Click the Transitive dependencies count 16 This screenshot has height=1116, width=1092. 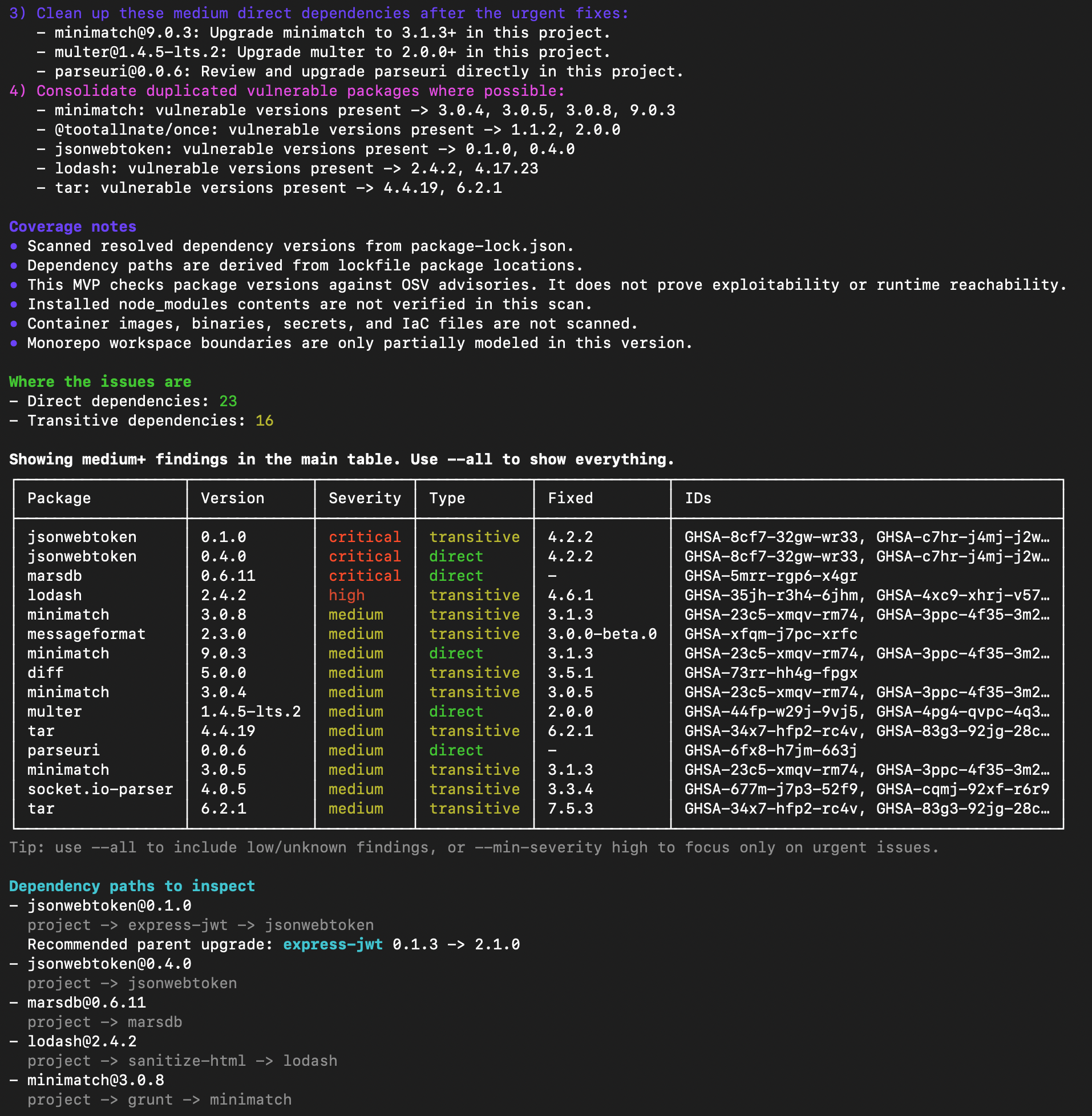click(x=265, y=420)
